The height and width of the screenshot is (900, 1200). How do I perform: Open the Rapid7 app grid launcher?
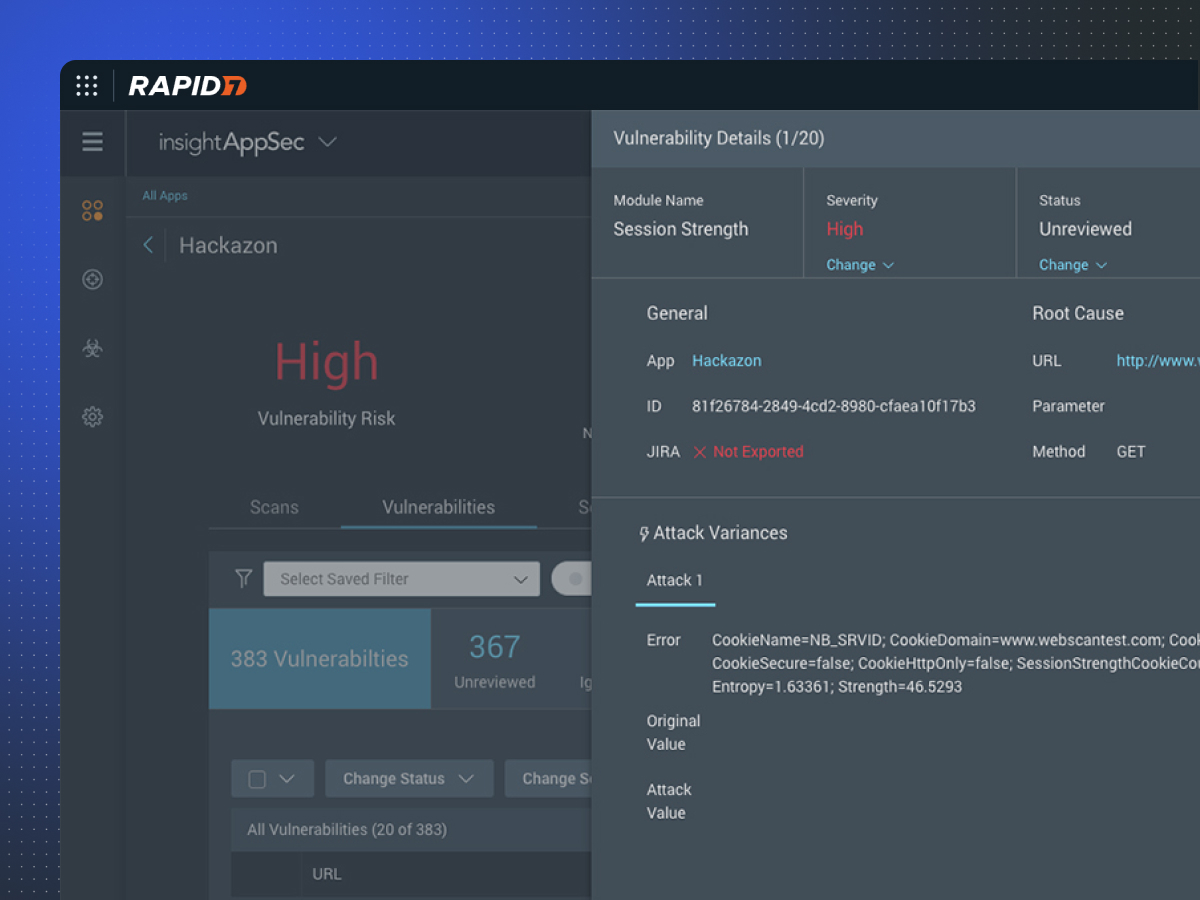click(x=87, y=86)
